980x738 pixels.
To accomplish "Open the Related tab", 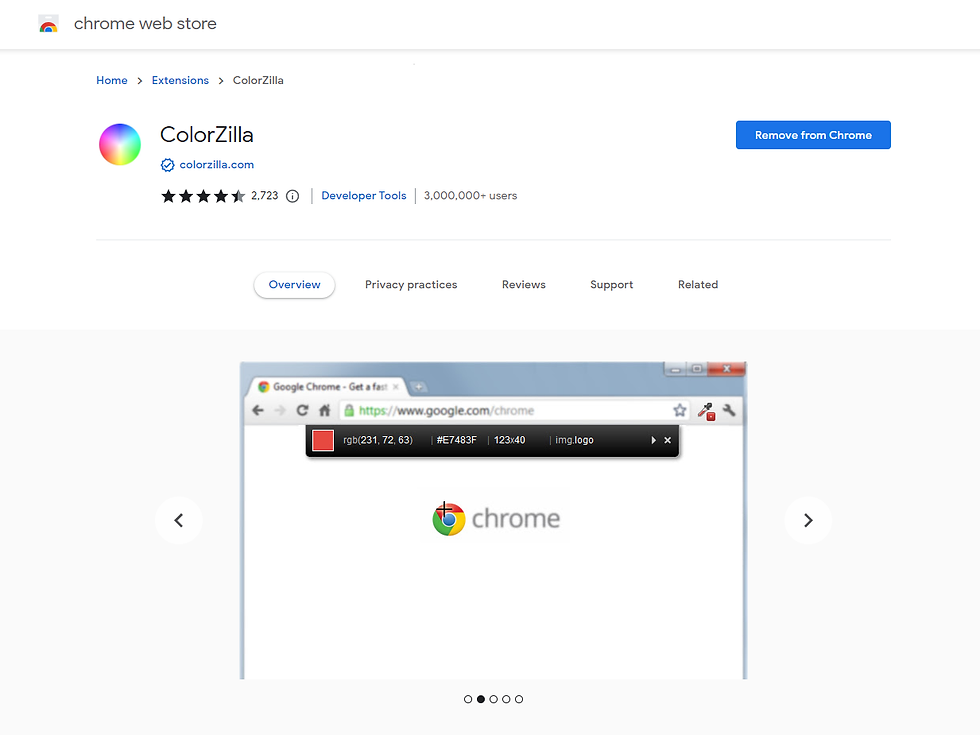I will click(698, 284).
